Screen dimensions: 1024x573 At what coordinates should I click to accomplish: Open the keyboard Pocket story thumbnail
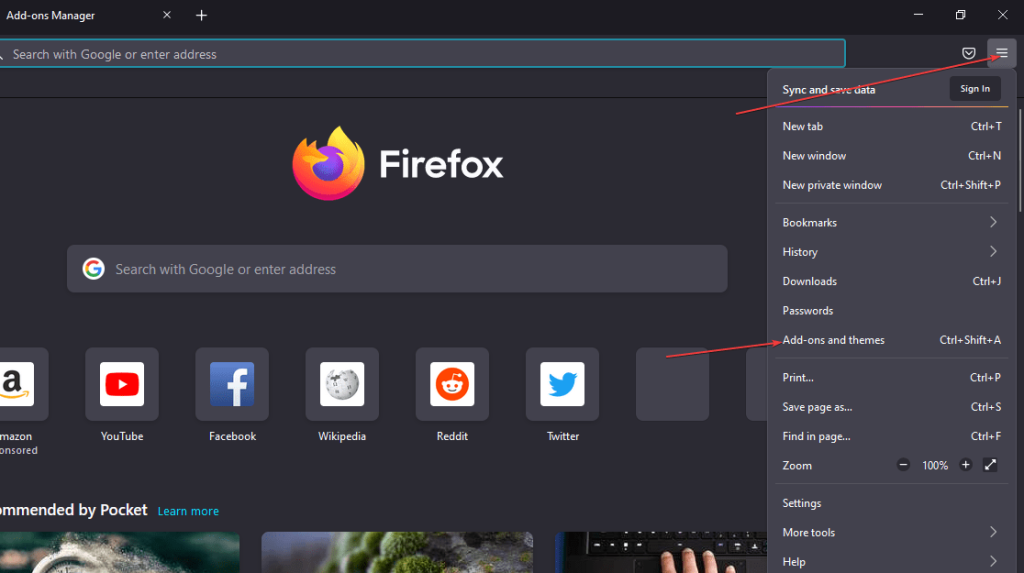[661, 552]
